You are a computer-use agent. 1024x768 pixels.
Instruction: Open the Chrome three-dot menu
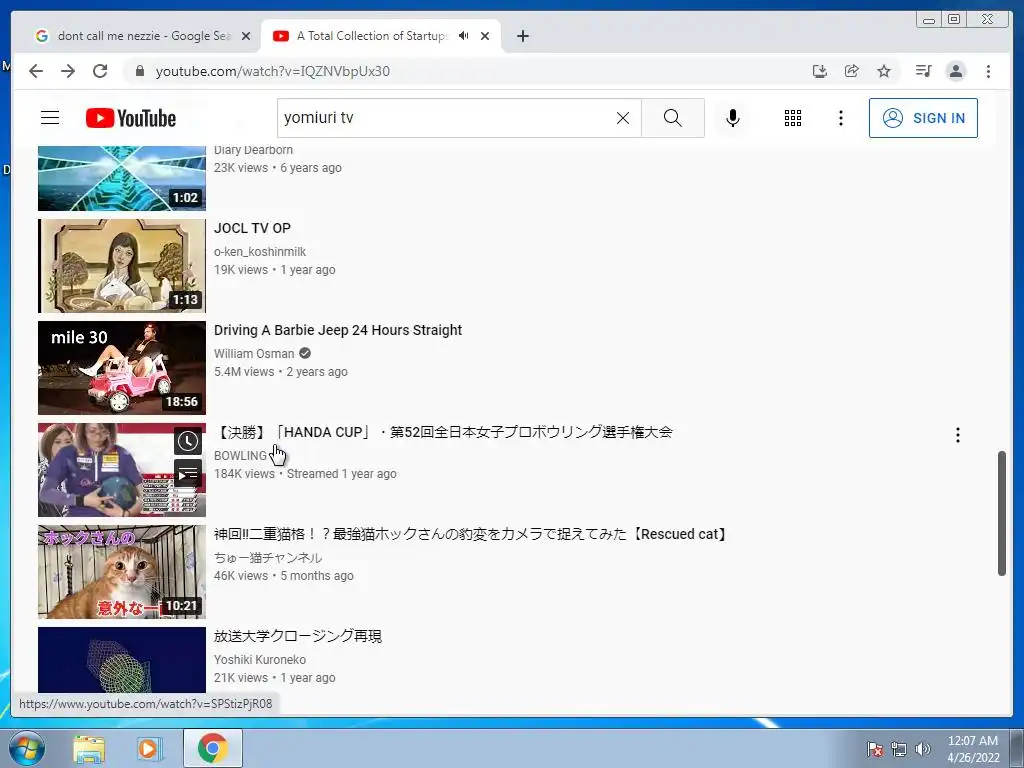tap(988, 71)
